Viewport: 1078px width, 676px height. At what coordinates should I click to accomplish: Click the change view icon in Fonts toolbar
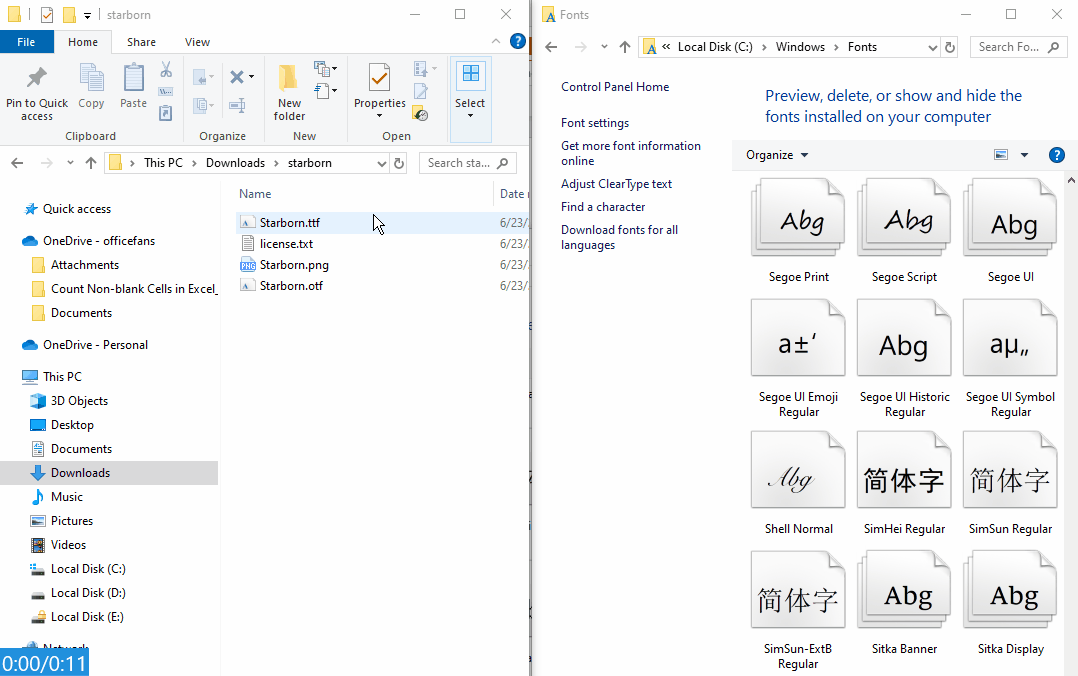click(1001, 155)
